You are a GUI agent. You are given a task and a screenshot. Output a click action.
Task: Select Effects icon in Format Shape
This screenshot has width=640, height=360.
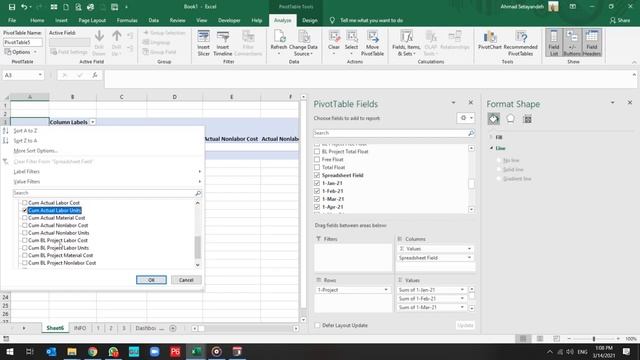click(510, 119)
